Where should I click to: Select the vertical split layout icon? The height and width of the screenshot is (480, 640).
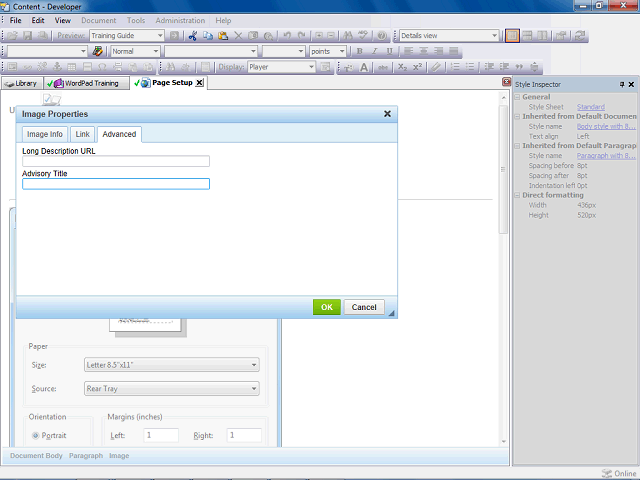[x=542, y=36]
